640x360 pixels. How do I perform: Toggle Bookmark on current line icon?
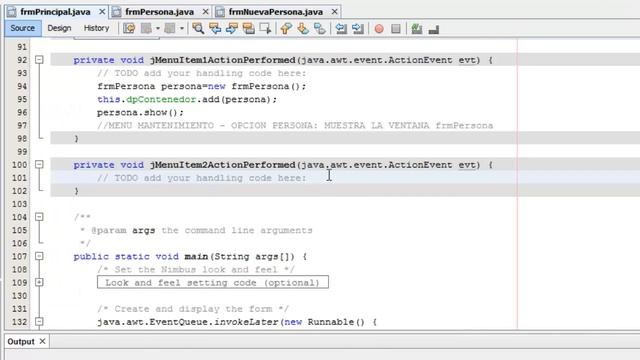[320, 28]
